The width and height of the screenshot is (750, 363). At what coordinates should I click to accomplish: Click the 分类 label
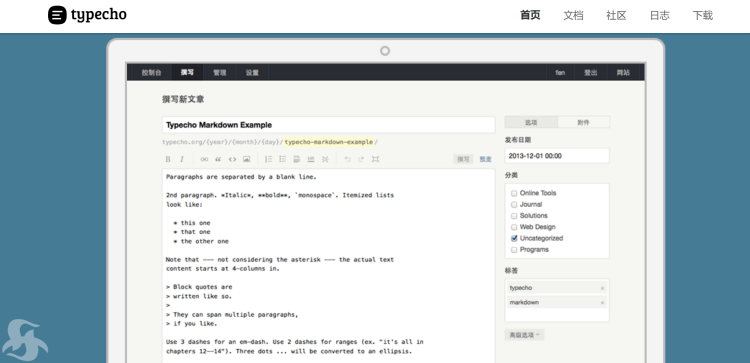point(511,176)
